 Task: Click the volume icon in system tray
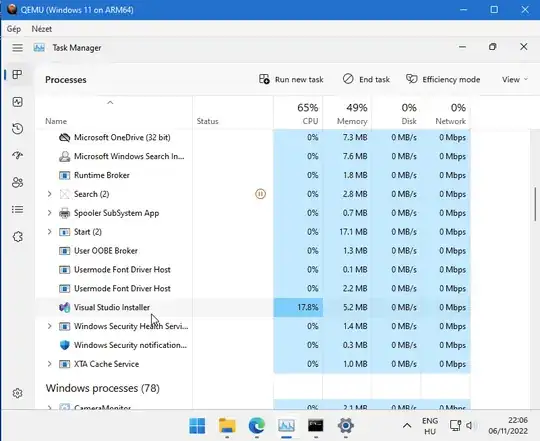470,426
